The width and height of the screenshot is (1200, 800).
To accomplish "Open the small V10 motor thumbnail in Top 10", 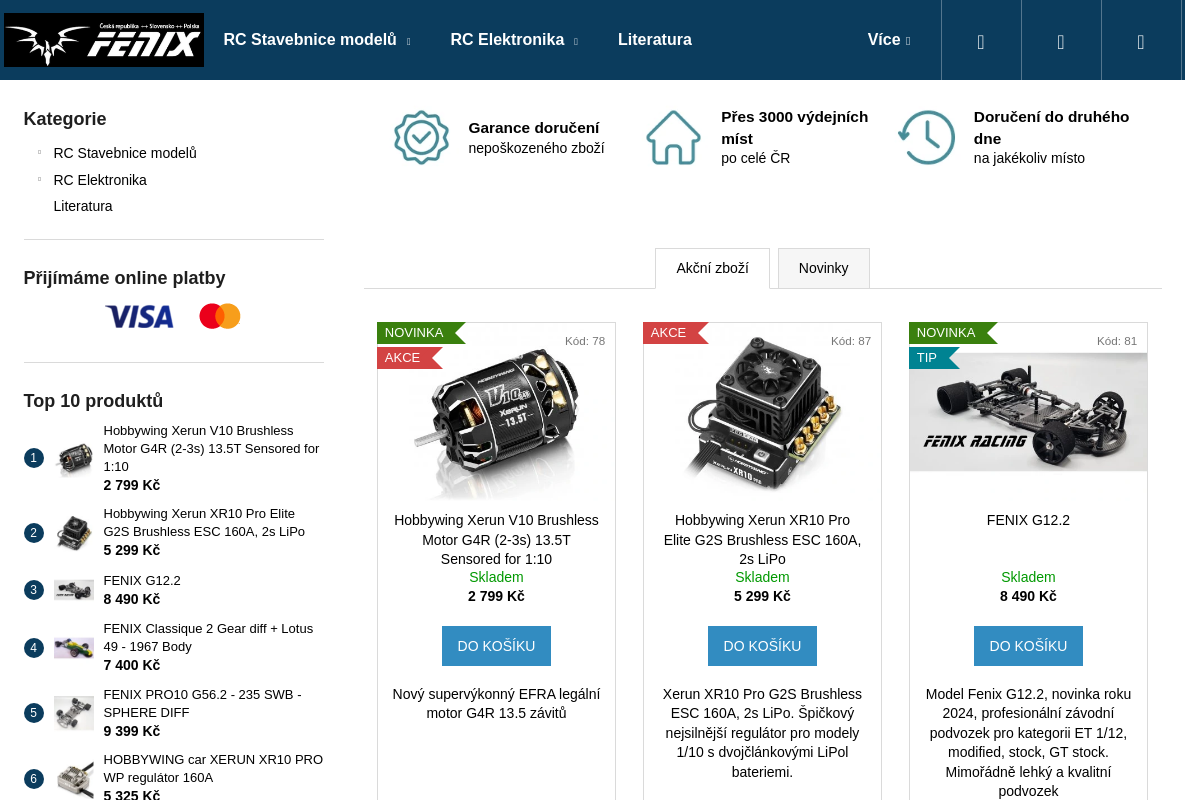I will click(74, 458).
